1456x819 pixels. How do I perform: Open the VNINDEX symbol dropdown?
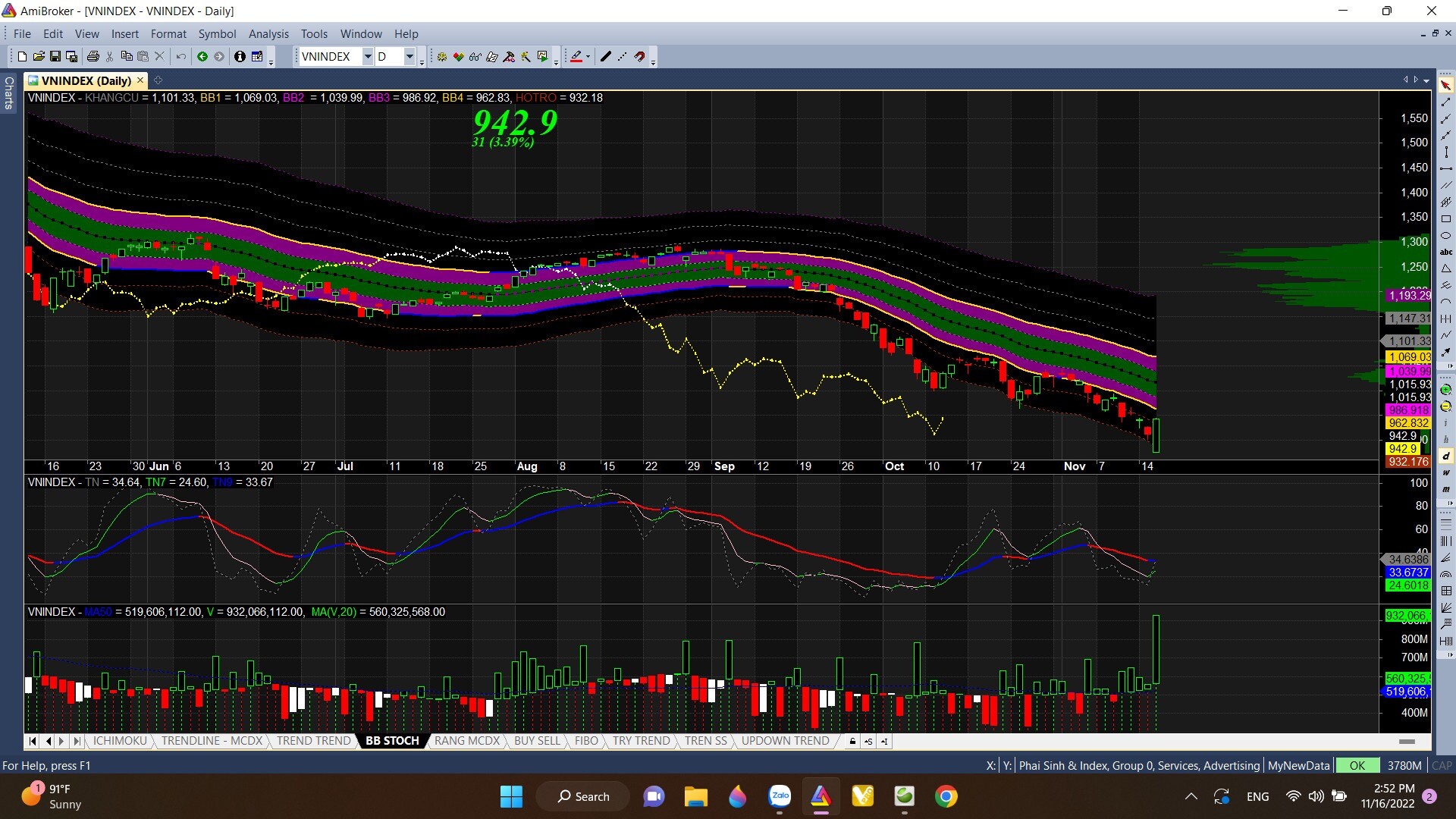pos(367,56)
